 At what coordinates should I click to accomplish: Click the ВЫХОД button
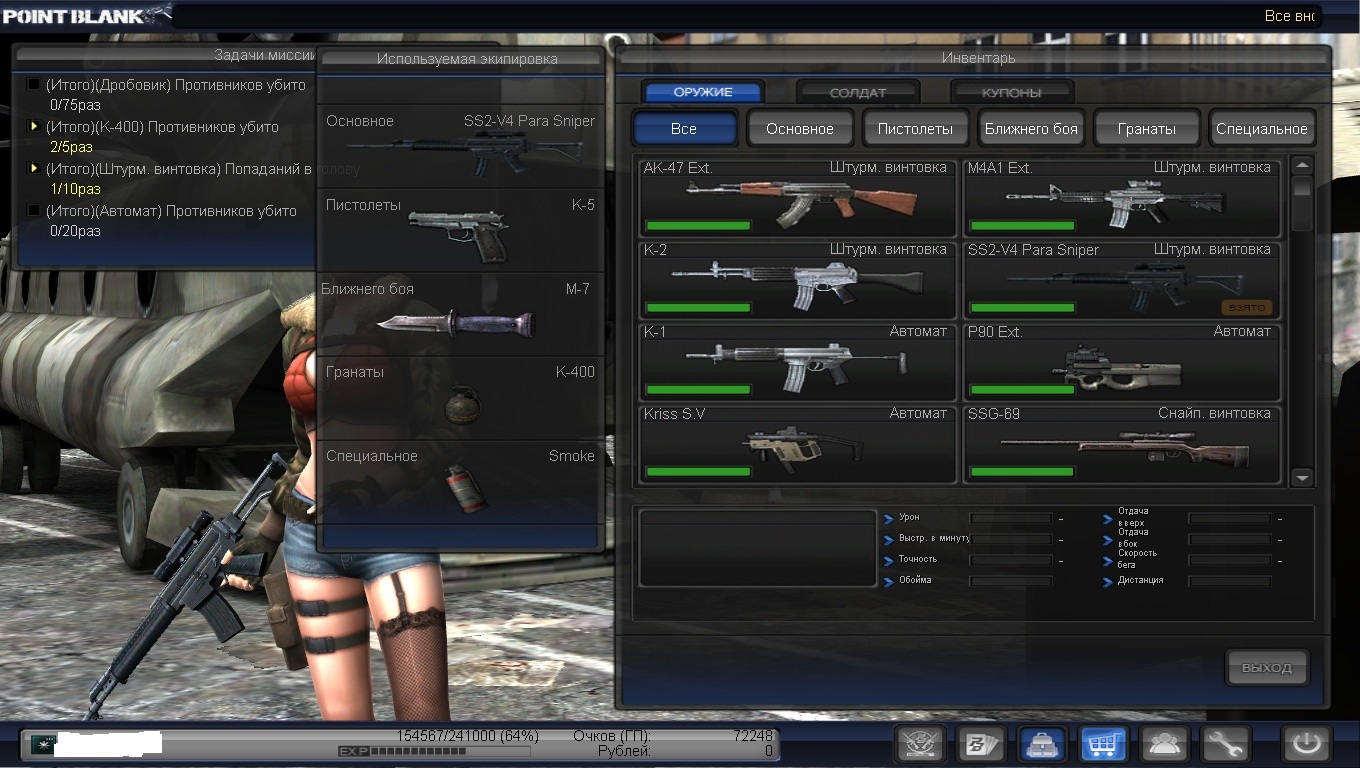[1267, 668]
